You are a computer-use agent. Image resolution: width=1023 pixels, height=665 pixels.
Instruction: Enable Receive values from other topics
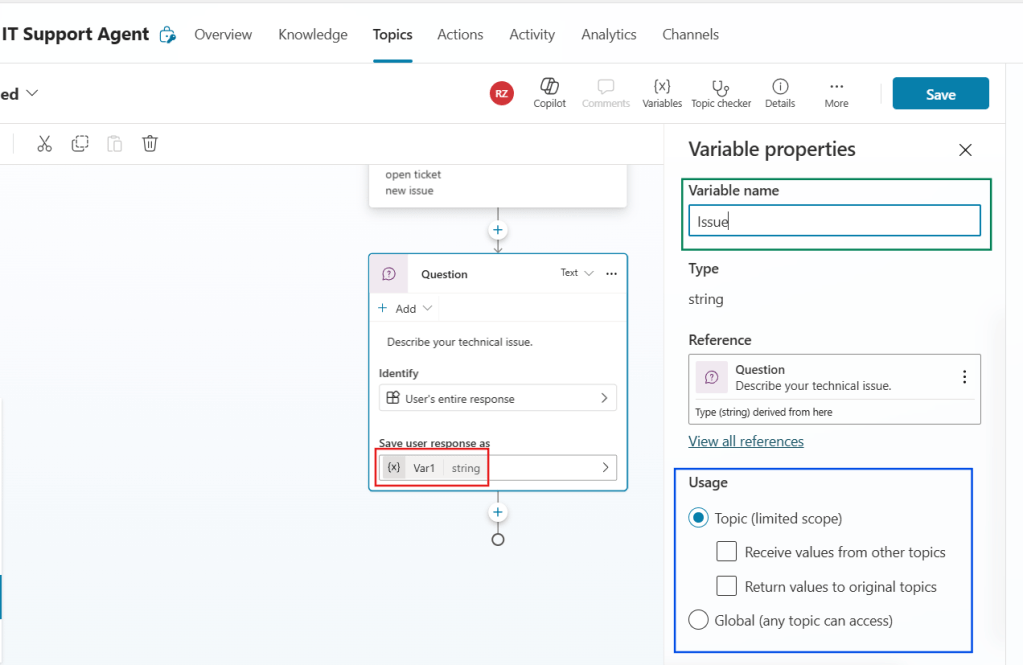[x=726, y=551]
